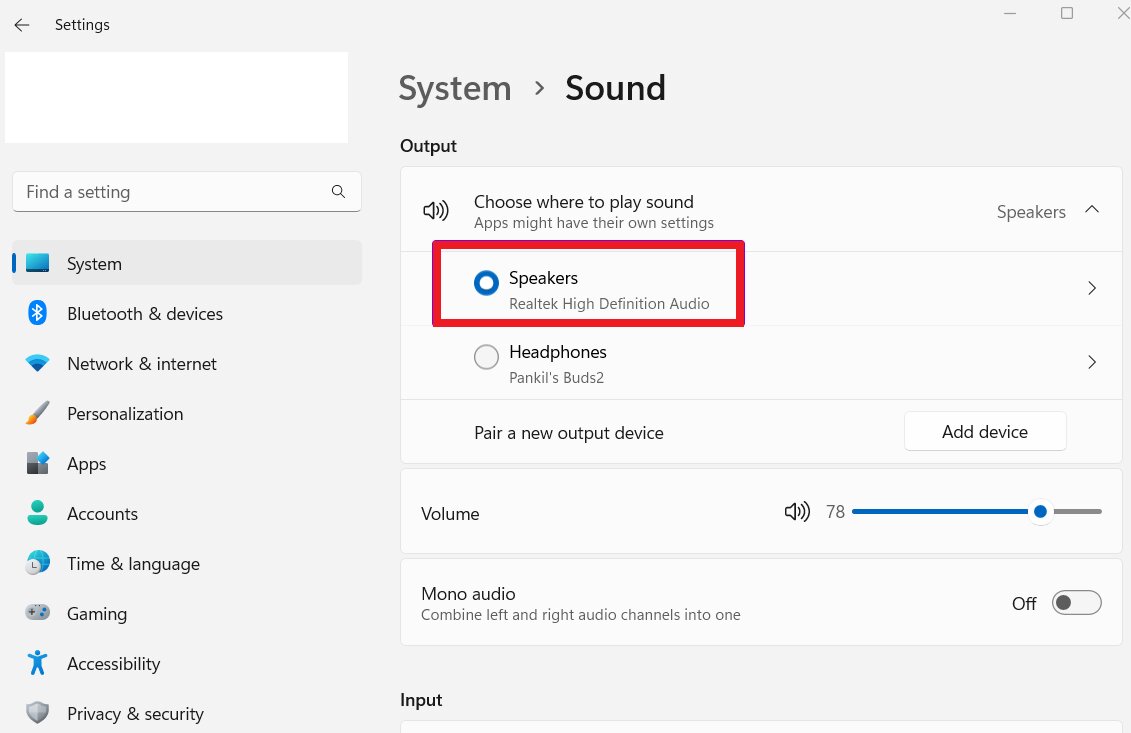This screenshot has height=733, width=1131.
Task: Select the Speakers radio button
Action: coord(486,283)
